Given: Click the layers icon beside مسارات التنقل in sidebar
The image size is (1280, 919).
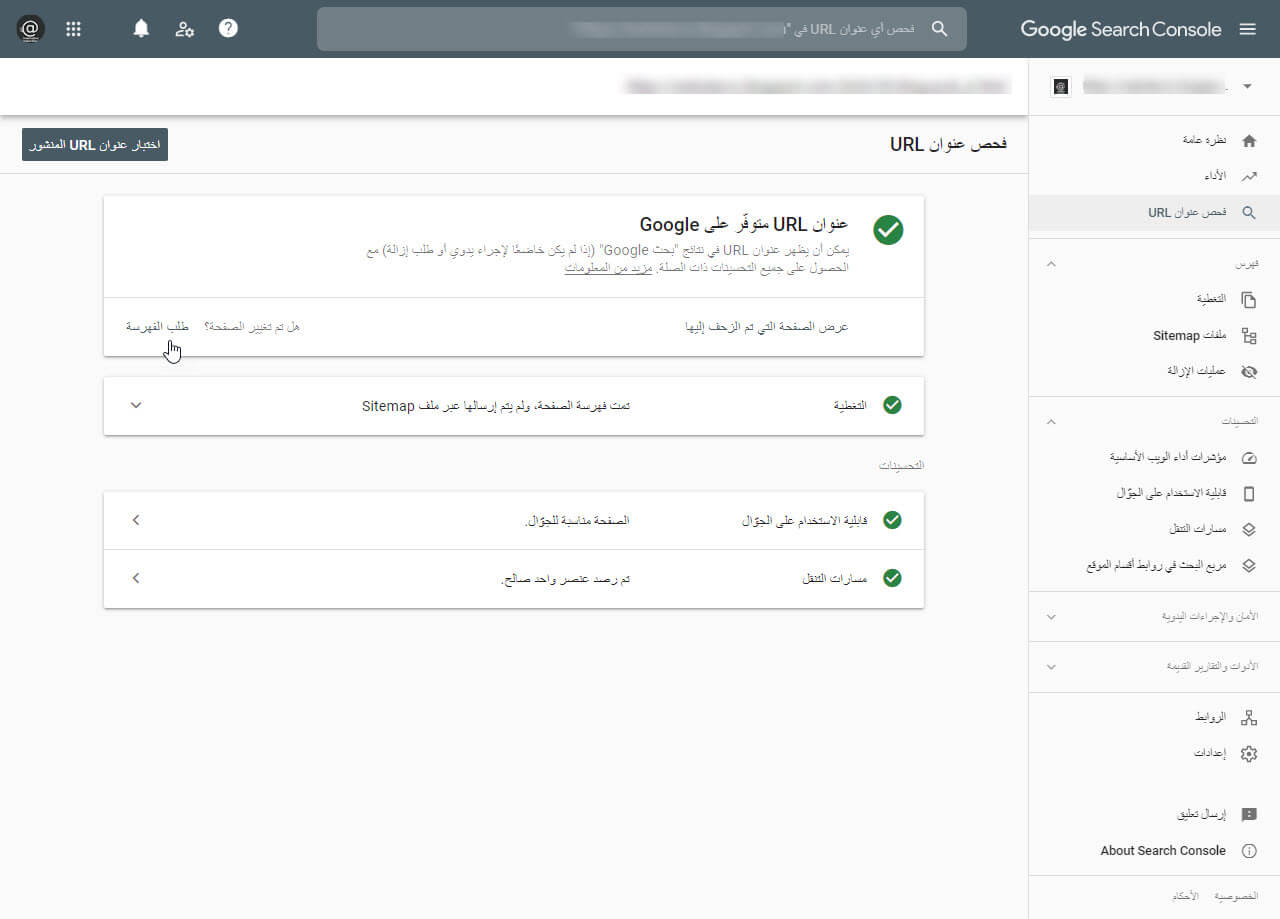Looking at the screenshot, I should point(1248,529).
